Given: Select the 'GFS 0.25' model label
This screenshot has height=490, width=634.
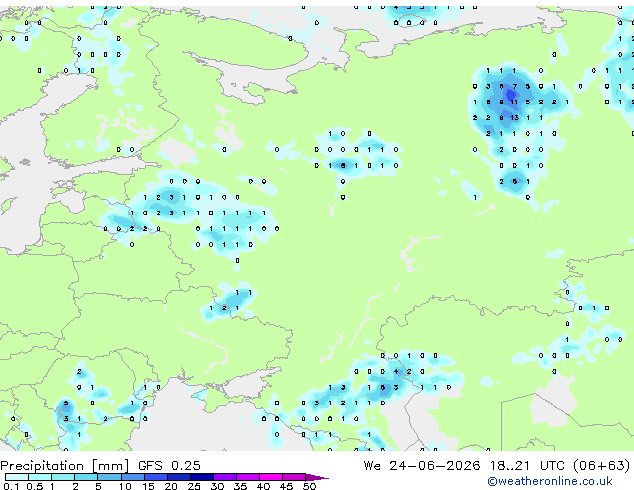Looking at the screenshot, I should [x=169, y=466].
